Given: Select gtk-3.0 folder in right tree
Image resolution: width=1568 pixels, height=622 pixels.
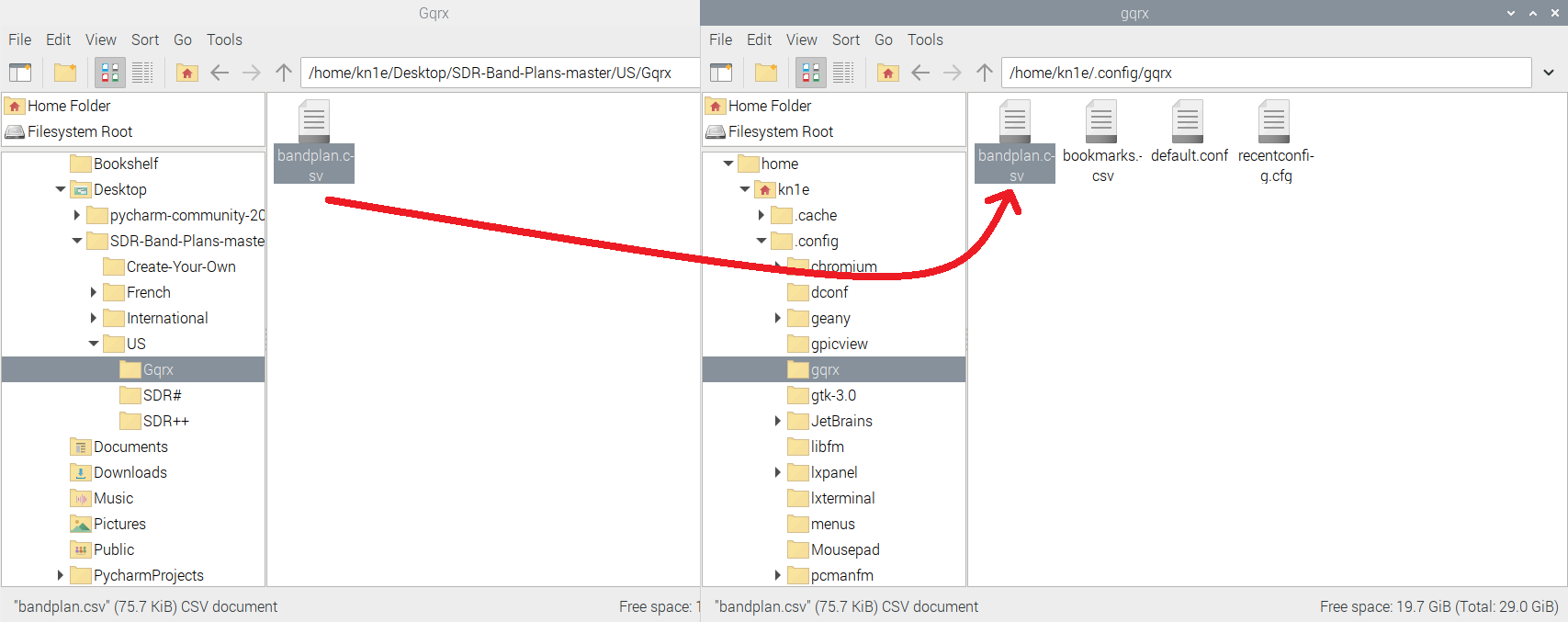Looking at the screenshot, I should pos(822,395).
